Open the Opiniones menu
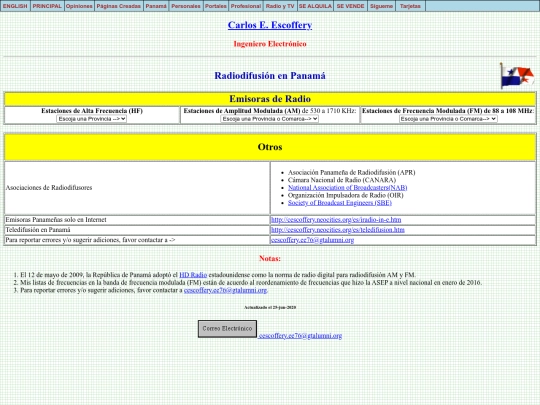The image size is (540, 405). tap(79, 6)
